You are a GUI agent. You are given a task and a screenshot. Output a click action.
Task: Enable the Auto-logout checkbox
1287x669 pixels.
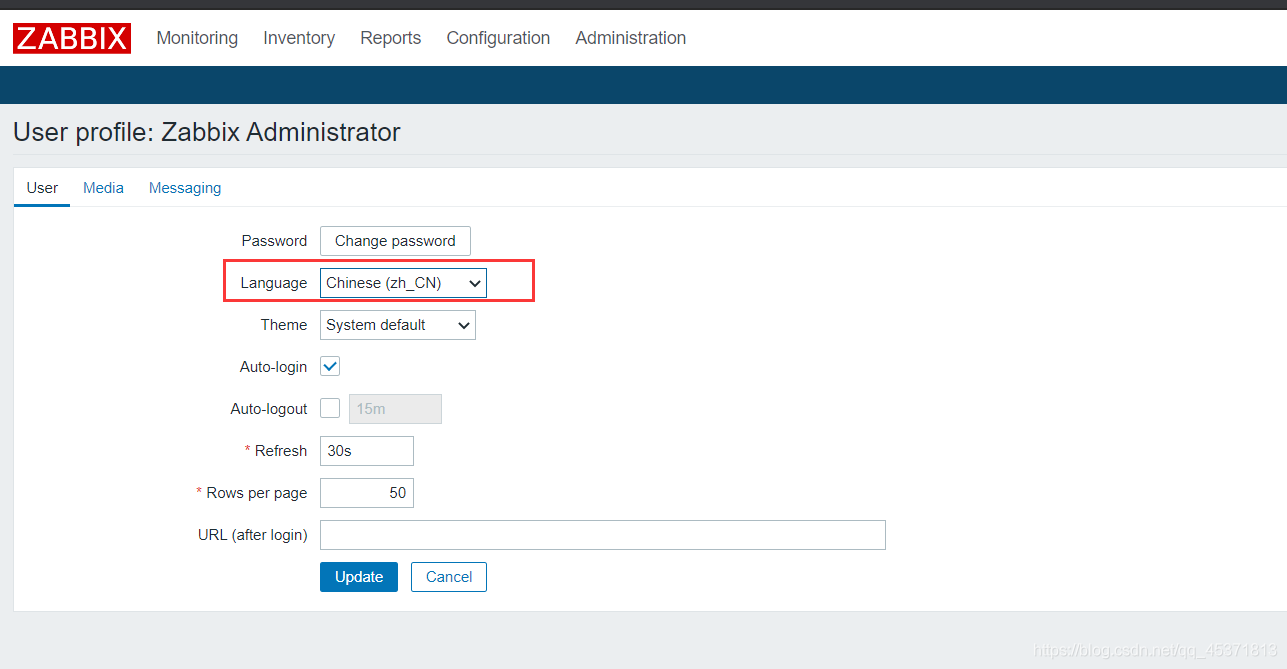pos(330,409)
